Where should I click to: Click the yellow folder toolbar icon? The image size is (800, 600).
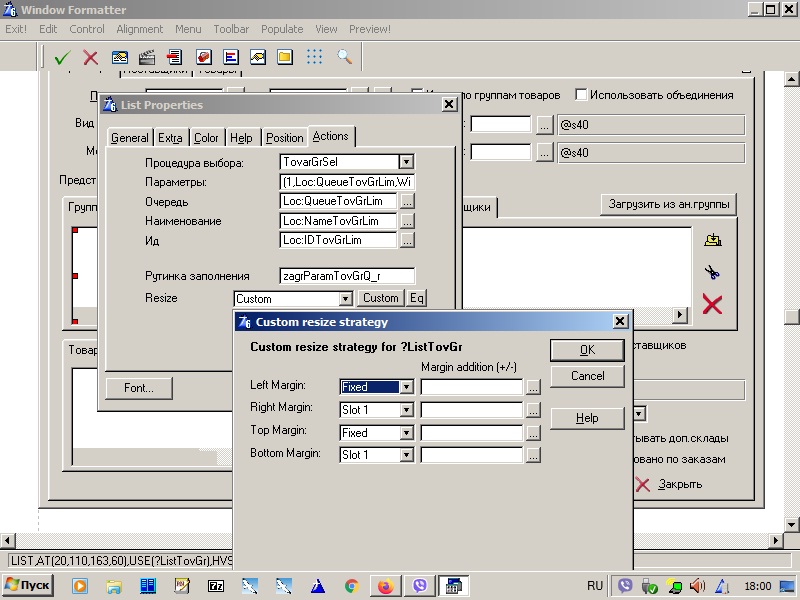pos(285,57)
